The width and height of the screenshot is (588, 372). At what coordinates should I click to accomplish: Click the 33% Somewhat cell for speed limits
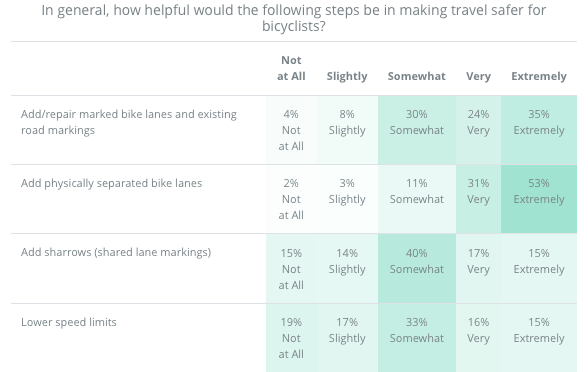click(417, 338)
